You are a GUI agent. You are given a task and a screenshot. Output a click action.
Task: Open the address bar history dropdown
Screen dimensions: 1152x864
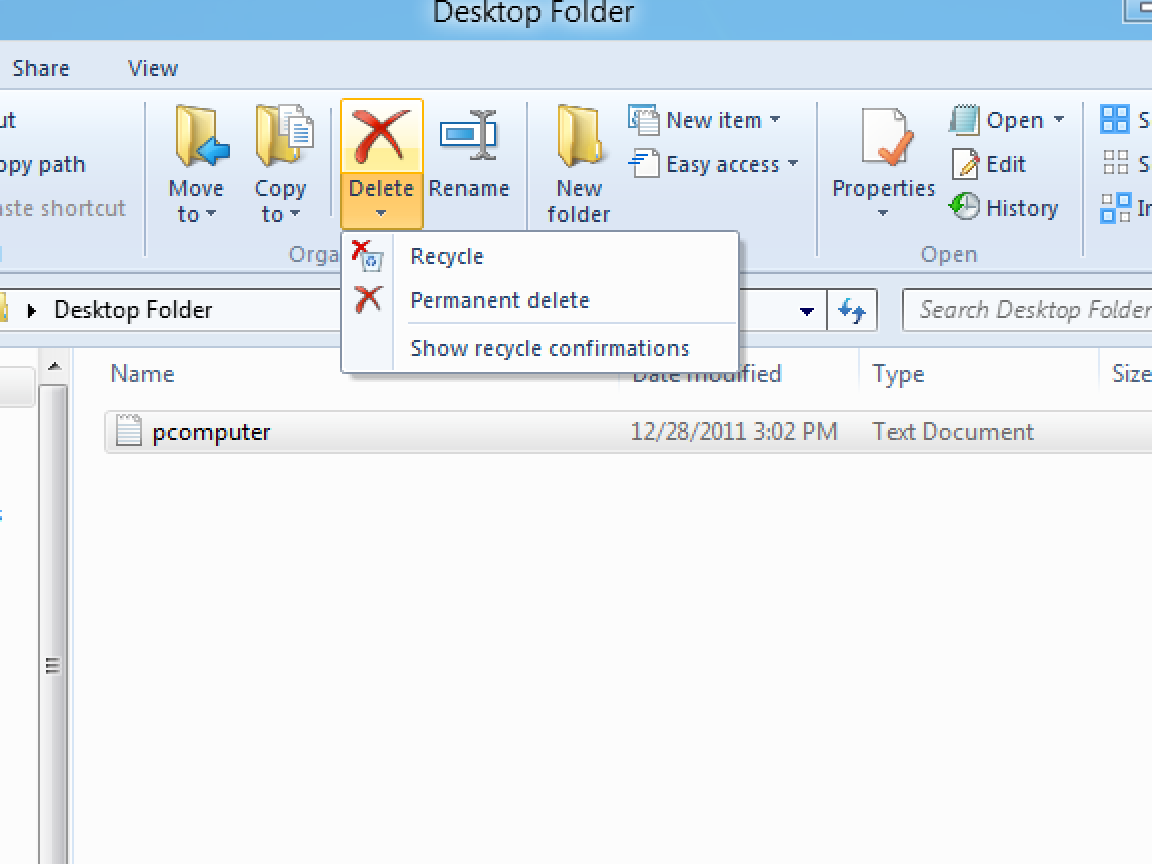click(807, 312)
